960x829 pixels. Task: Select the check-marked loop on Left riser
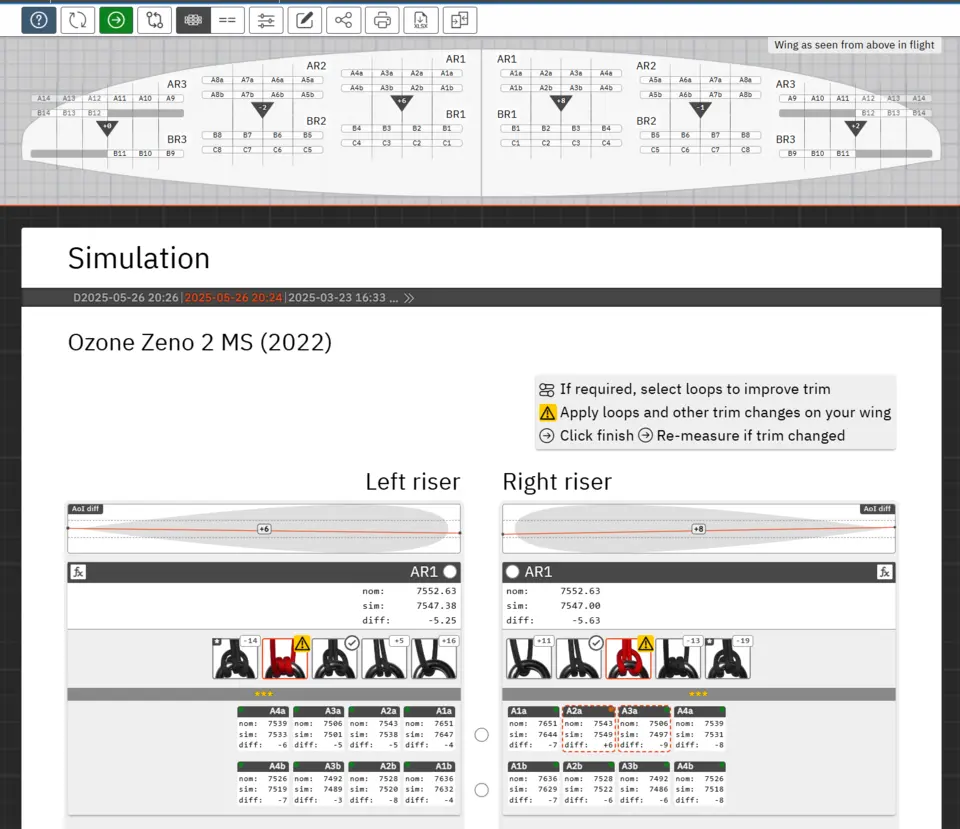coord(334,658)
